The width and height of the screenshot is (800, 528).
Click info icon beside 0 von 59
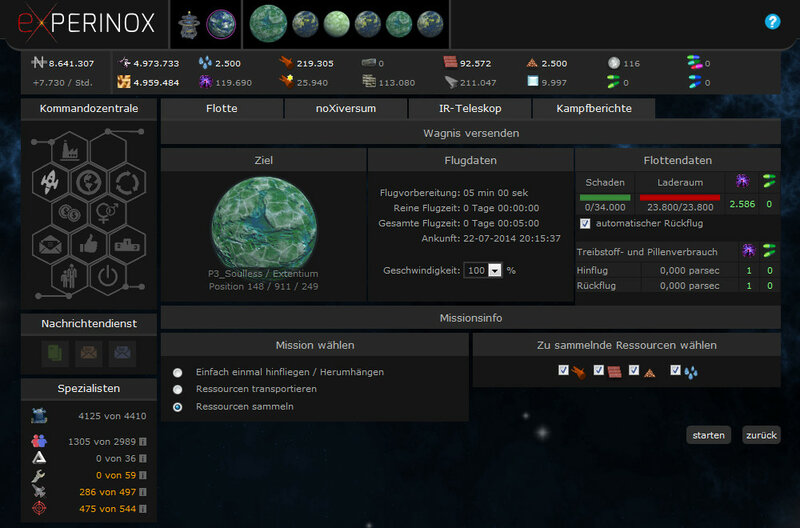pyautogui.click(x=143, y=475)
